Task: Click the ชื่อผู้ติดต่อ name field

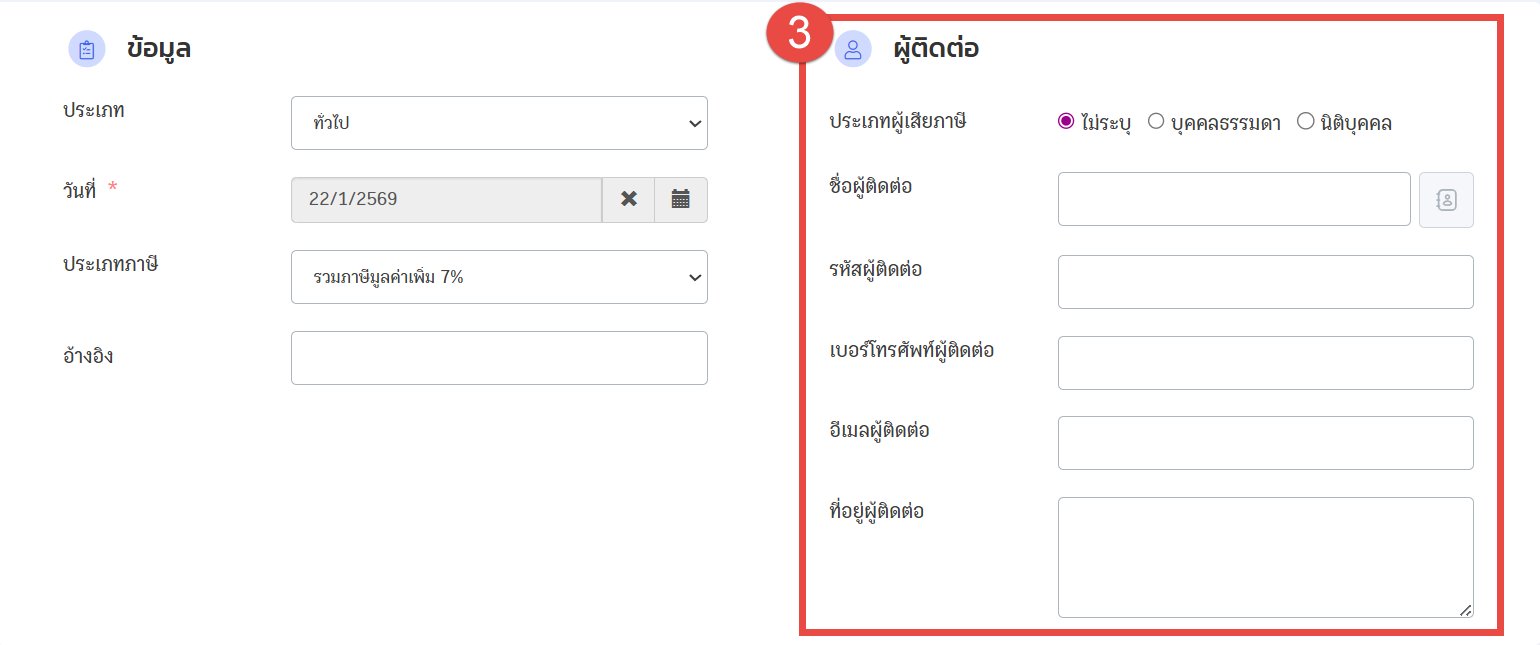Action: pyautogui.click(x=1234, y=199)
